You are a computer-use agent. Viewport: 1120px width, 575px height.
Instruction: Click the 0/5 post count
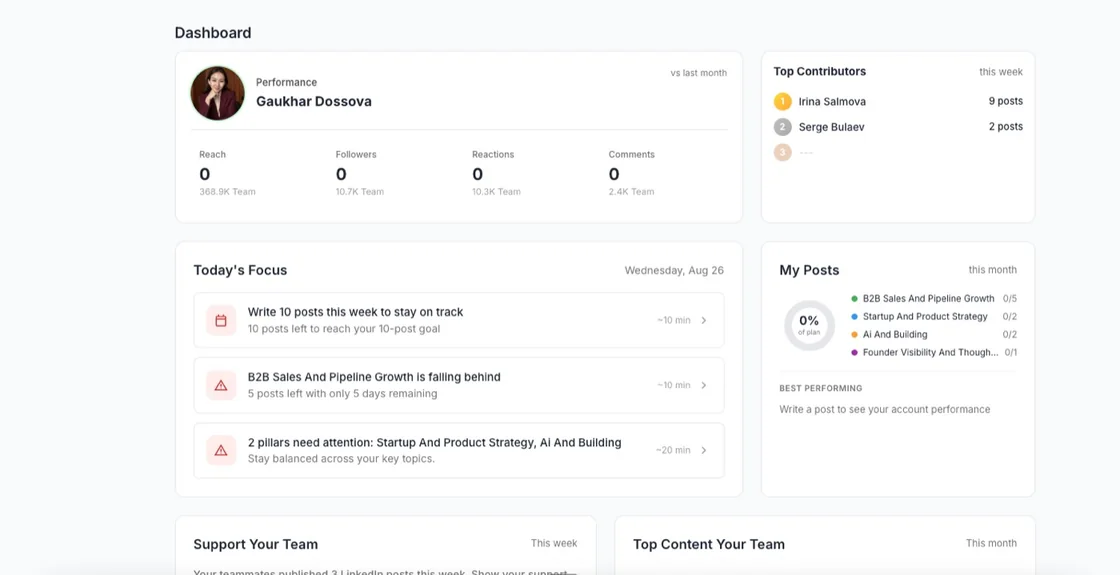point(1009,299)
